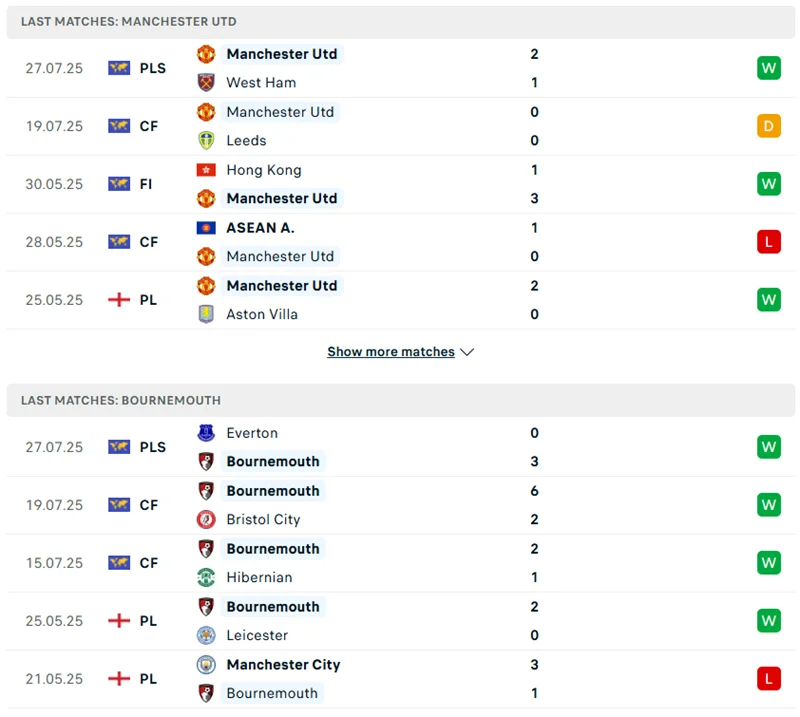
Task: Click the Manchester City crest icon
Action: click(x=206, y=665)
